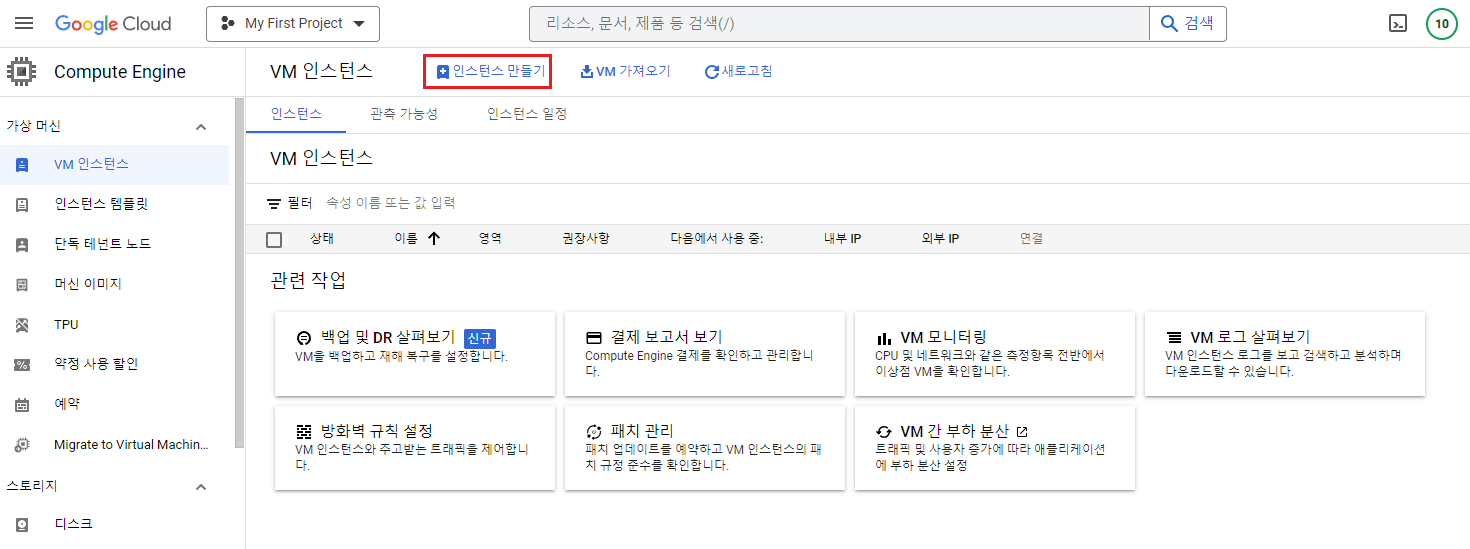1470x549 pixels.
Task: Click the Compute Engine chip icon
Action: pos(21,72)
